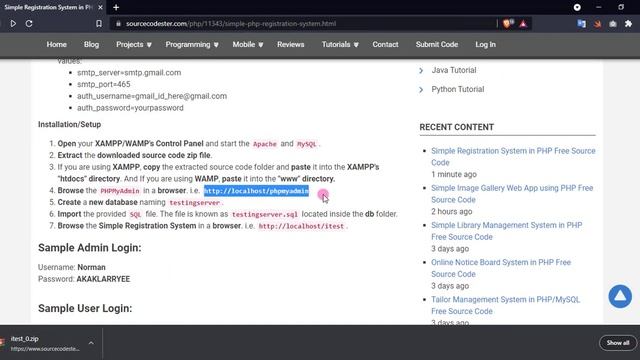Open Simple Registration System in PHP link
The image size is (640, 360).
513,157
